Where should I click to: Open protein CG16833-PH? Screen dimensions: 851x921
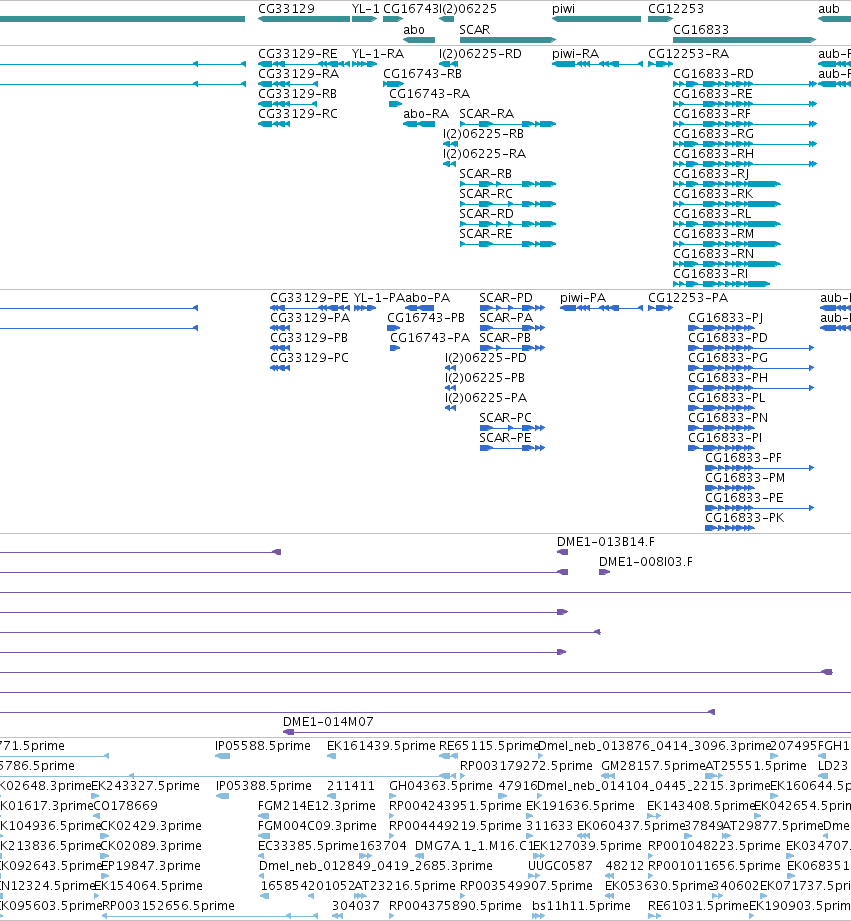728,378
